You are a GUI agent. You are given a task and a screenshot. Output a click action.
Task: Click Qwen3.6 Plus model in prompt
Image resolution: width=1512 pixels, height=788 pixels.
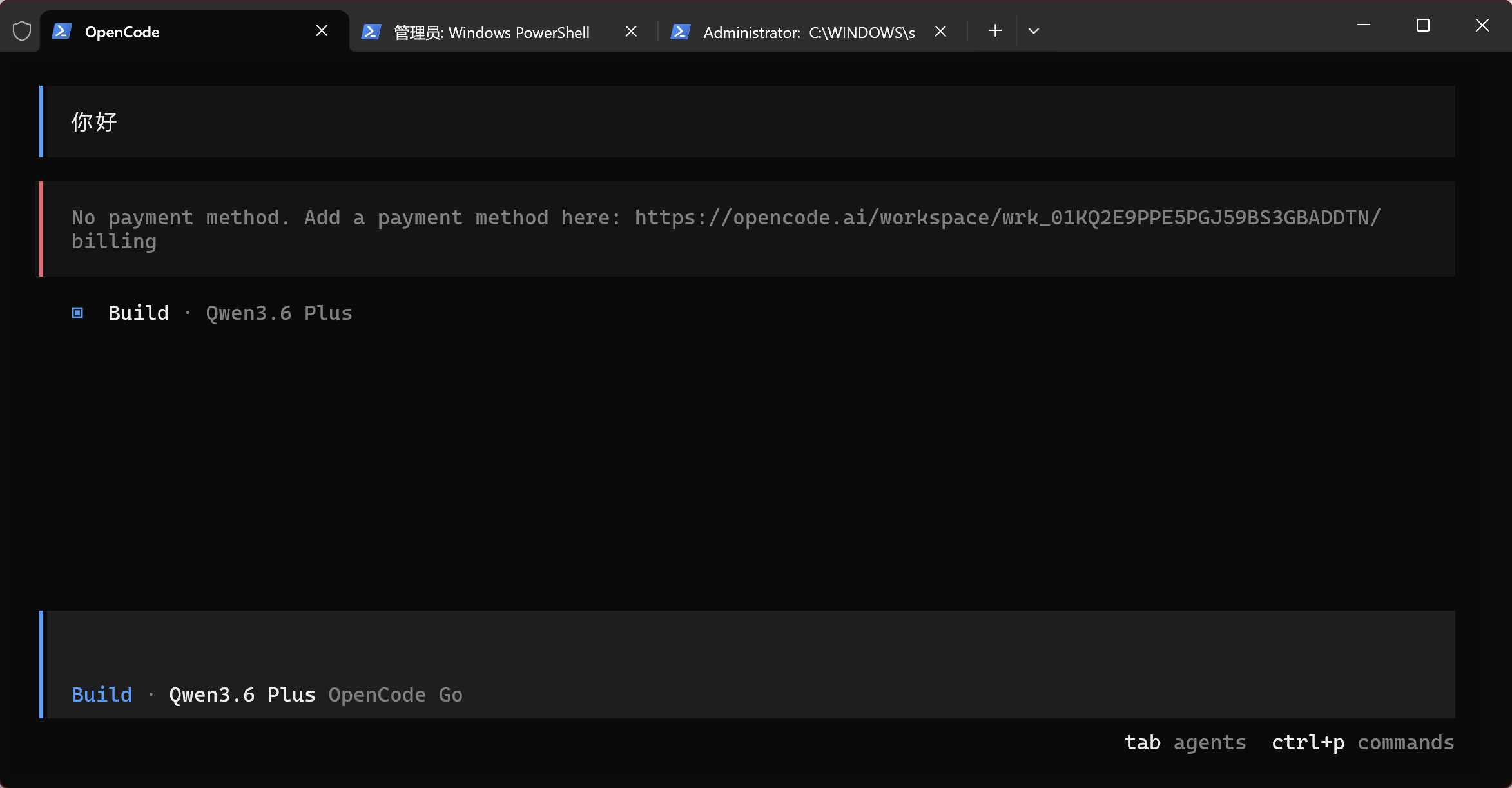[242, 695]
